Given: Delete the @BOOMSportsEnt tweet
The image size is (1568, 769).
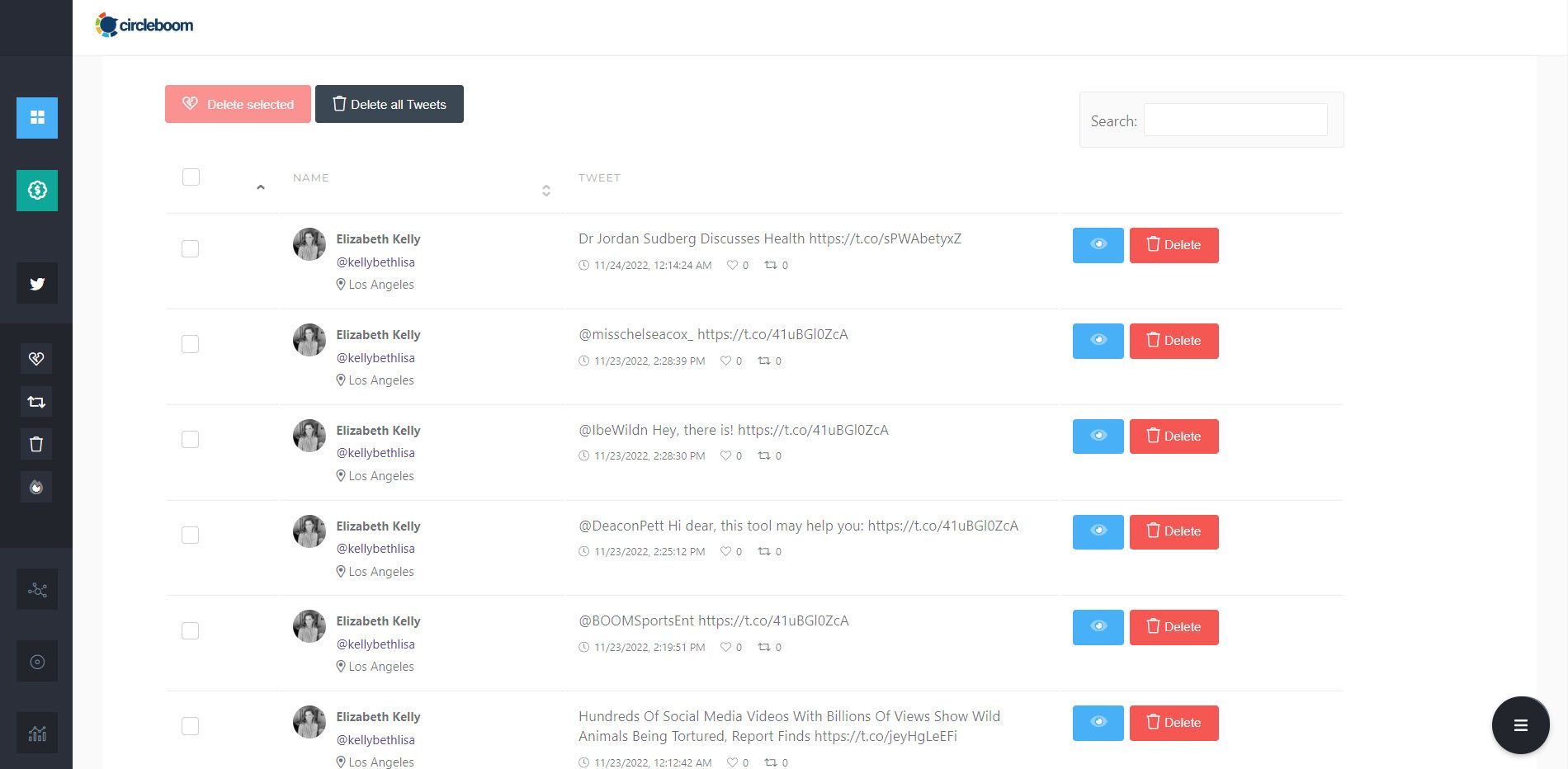Looking at the screenshot, I should [x=1174, y=627].
